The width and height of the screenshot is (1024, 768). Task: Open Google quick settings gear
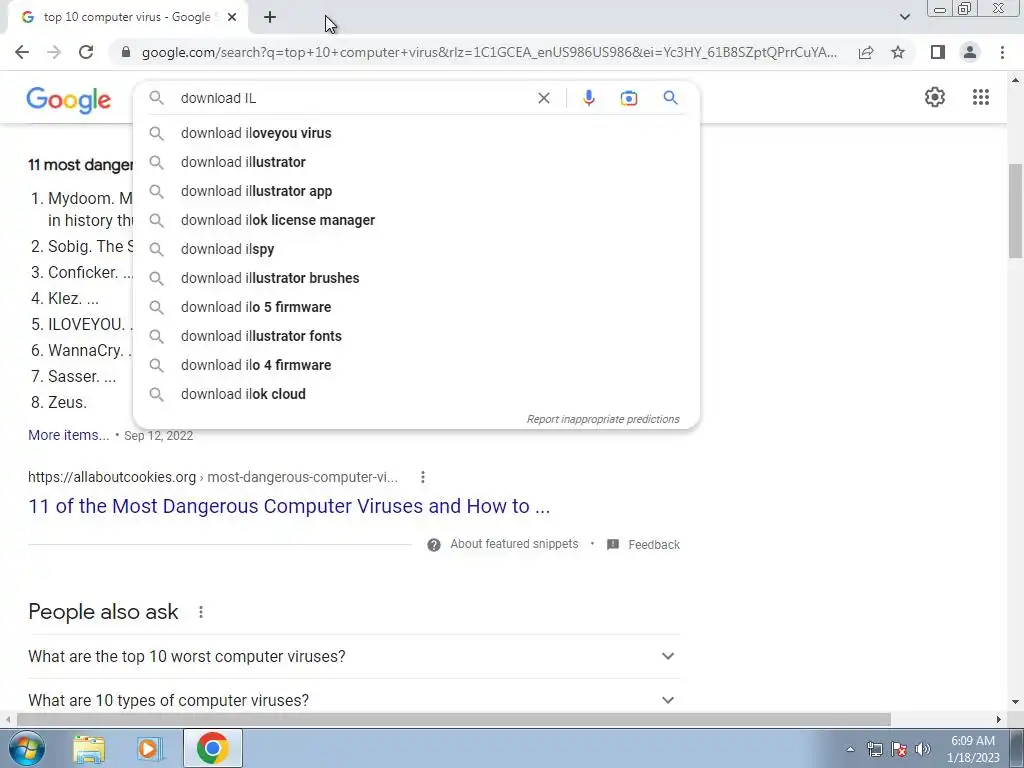tap(935, 97)
